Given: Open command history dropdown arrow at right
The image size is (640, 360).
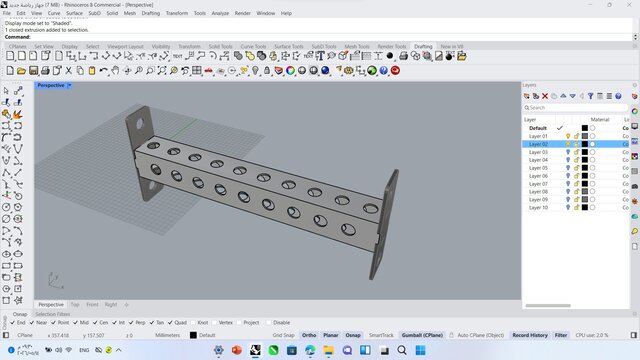Looking at the screenshot, I should click(x=635, y=37).
